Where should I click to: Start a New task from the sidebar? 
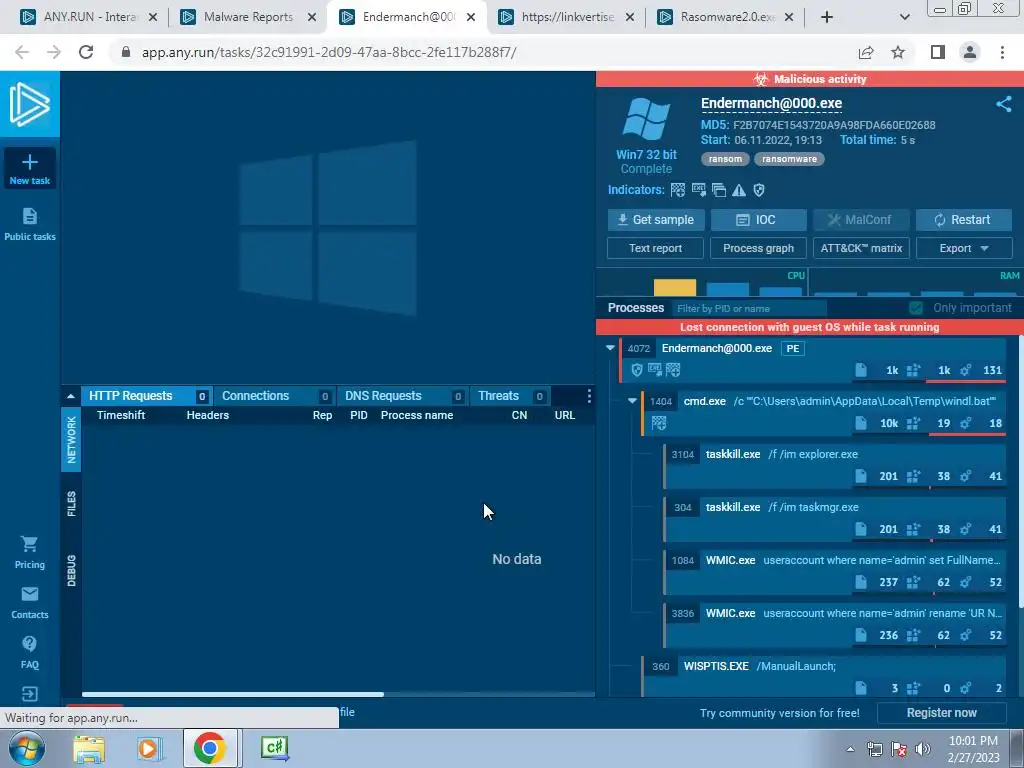tap(29, 168)
